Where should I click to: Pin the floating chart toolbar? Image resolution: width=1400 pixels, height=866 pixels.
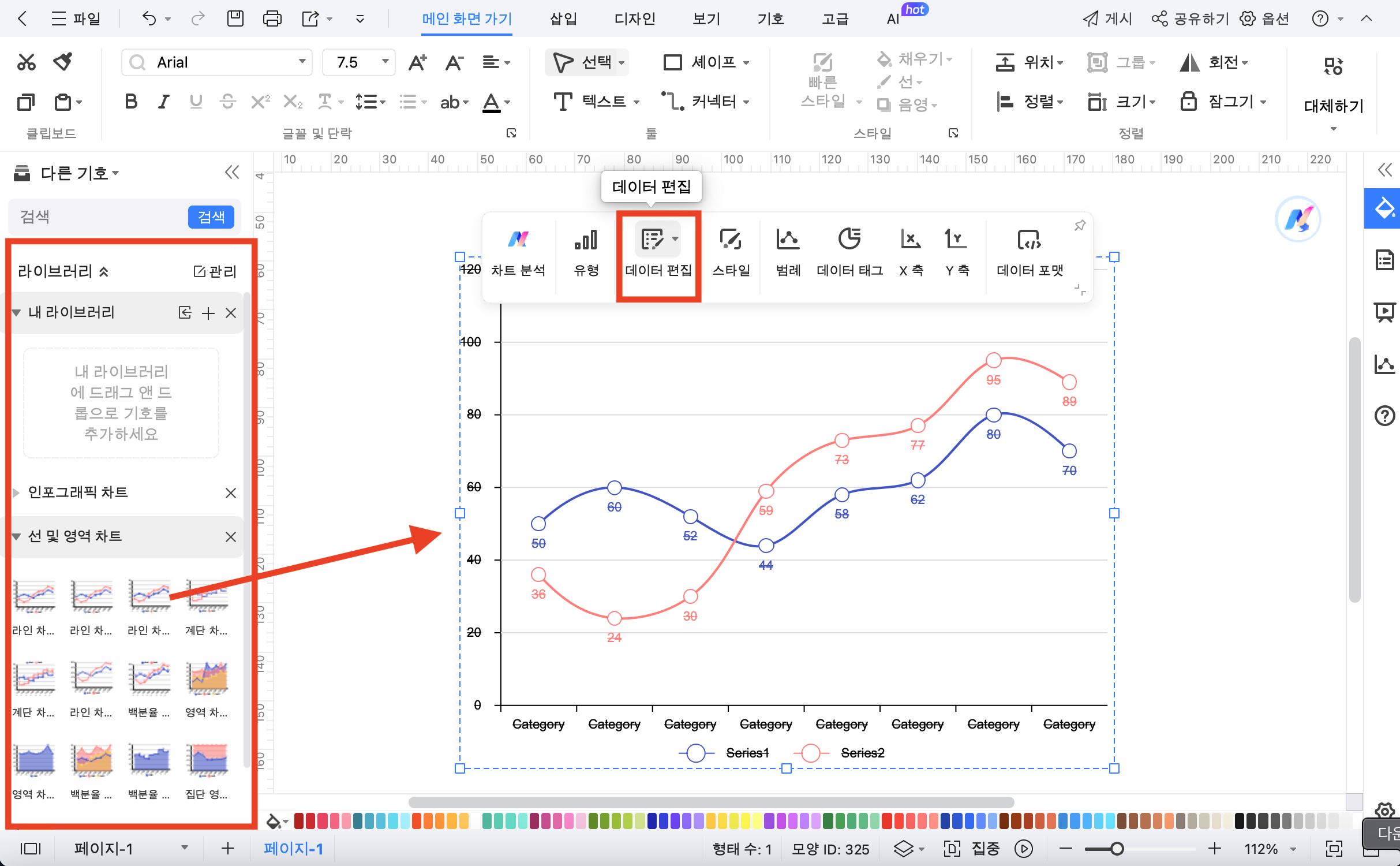coord(1080,226)
